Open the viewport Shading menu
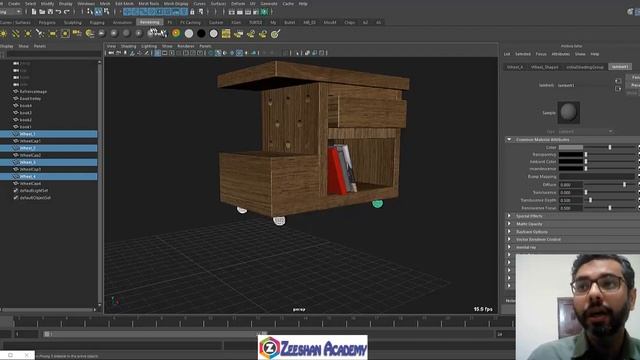The height and width of the screenshot is (360, 640). 128,46
